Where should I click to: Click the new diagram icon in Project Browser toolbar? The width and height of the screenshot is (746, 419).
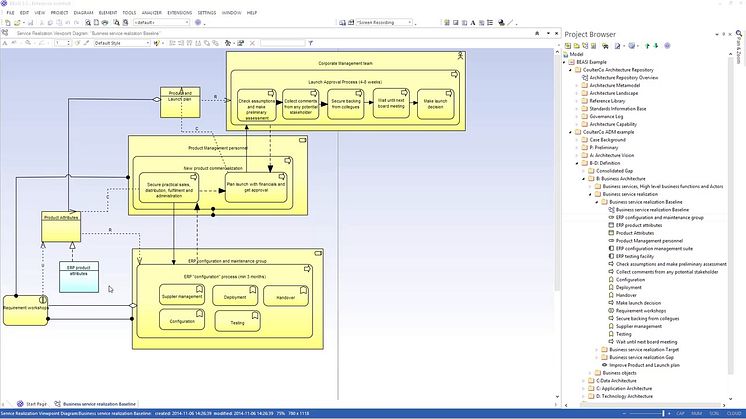[585, 46]
